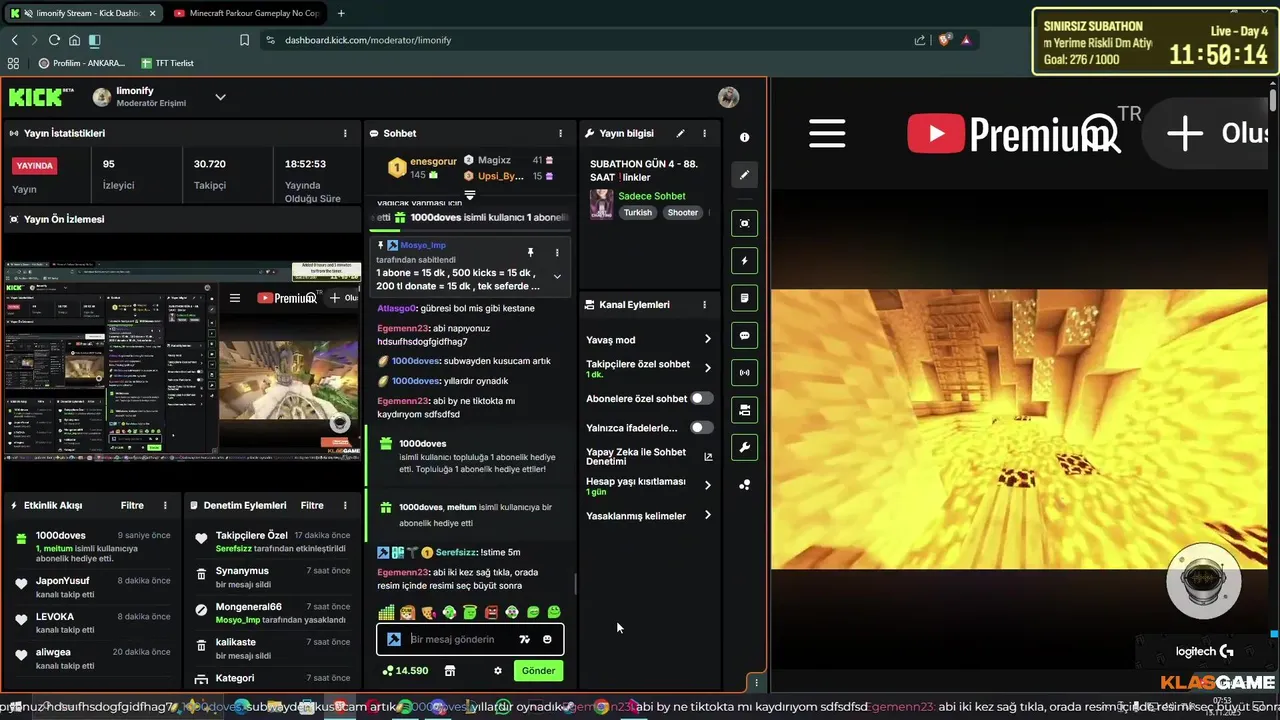
Task: Collapse the chat leaderboard using the handle
Action: [x=469, y=194]
